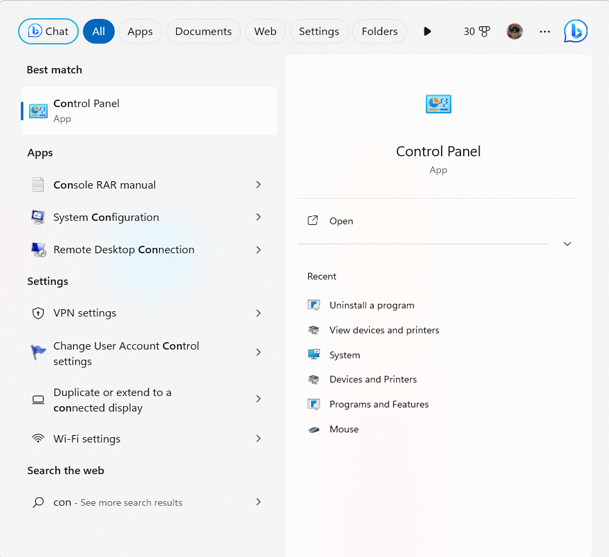The image size is (609, 557).
Task: Expand User Account Control settings chevron
Action: [258, 352]
